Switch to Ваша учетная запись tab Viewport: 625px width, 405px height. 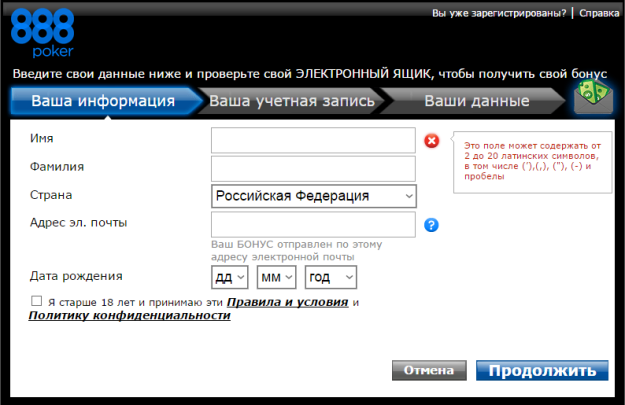(292, 101)
